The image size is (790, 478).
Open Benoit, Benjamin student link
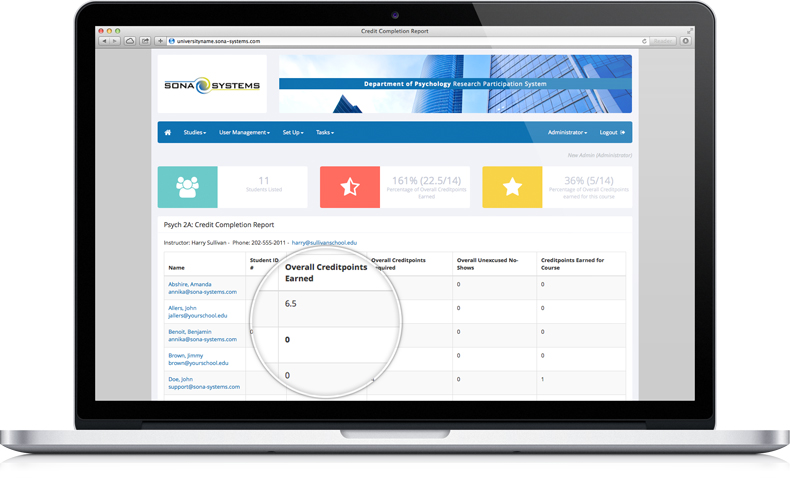click(x=189, y=331)
